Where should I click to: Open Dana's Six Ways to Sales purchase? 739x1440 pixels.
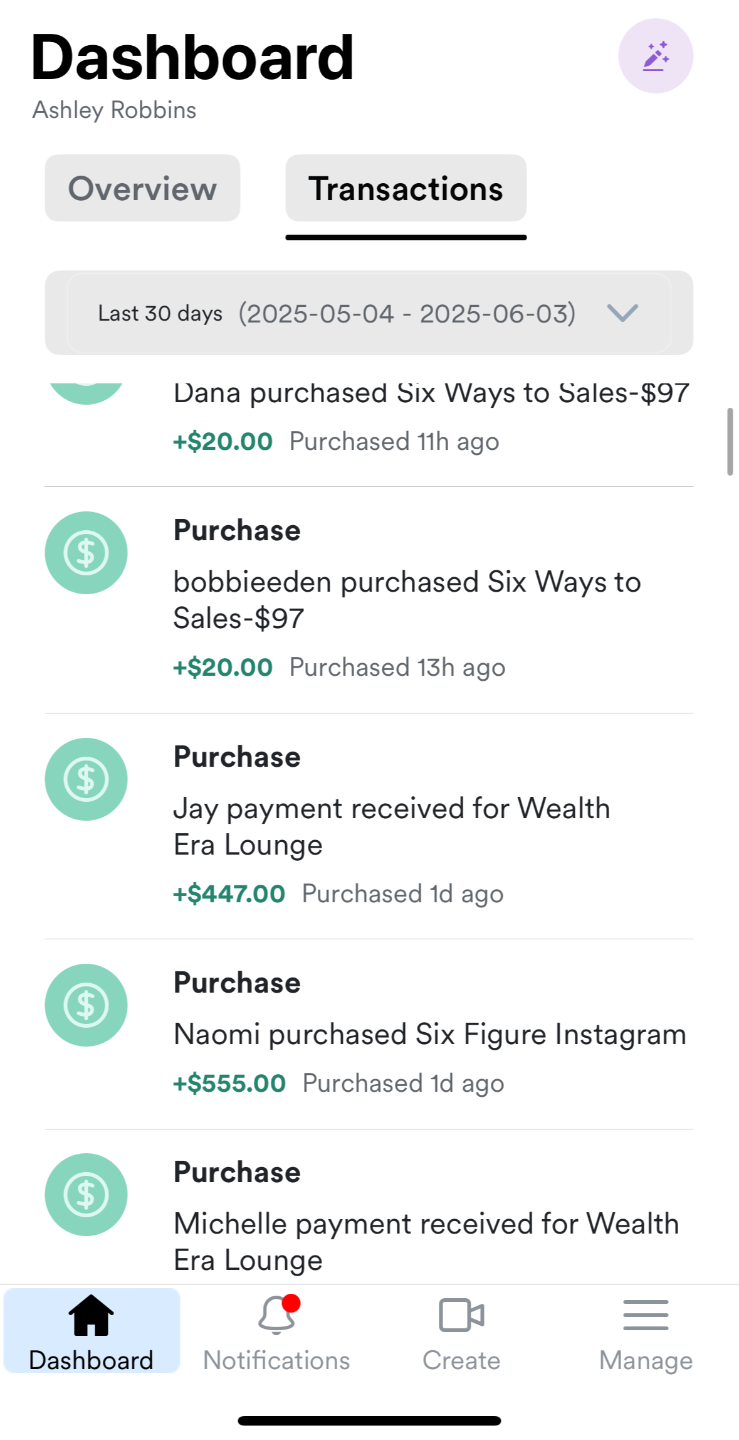coord(431,393)
